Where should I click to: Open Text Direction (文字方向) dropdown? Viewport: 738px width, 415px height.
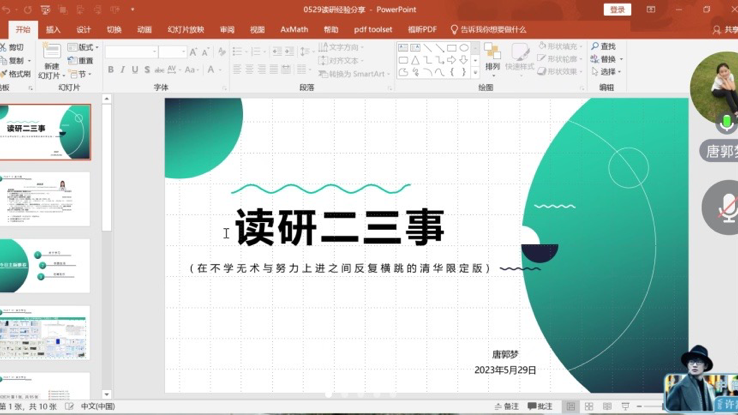[x=341, y=47]
